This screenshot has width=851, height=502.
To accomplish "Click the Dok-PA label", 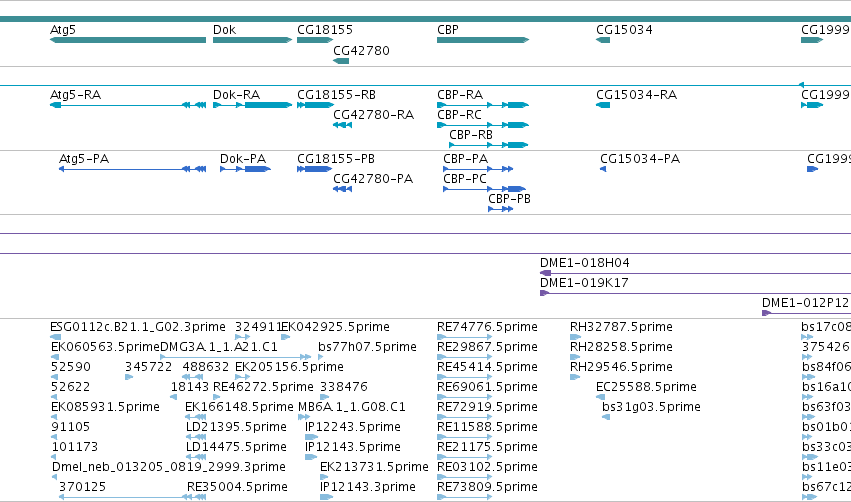I will tap(243, 159).
